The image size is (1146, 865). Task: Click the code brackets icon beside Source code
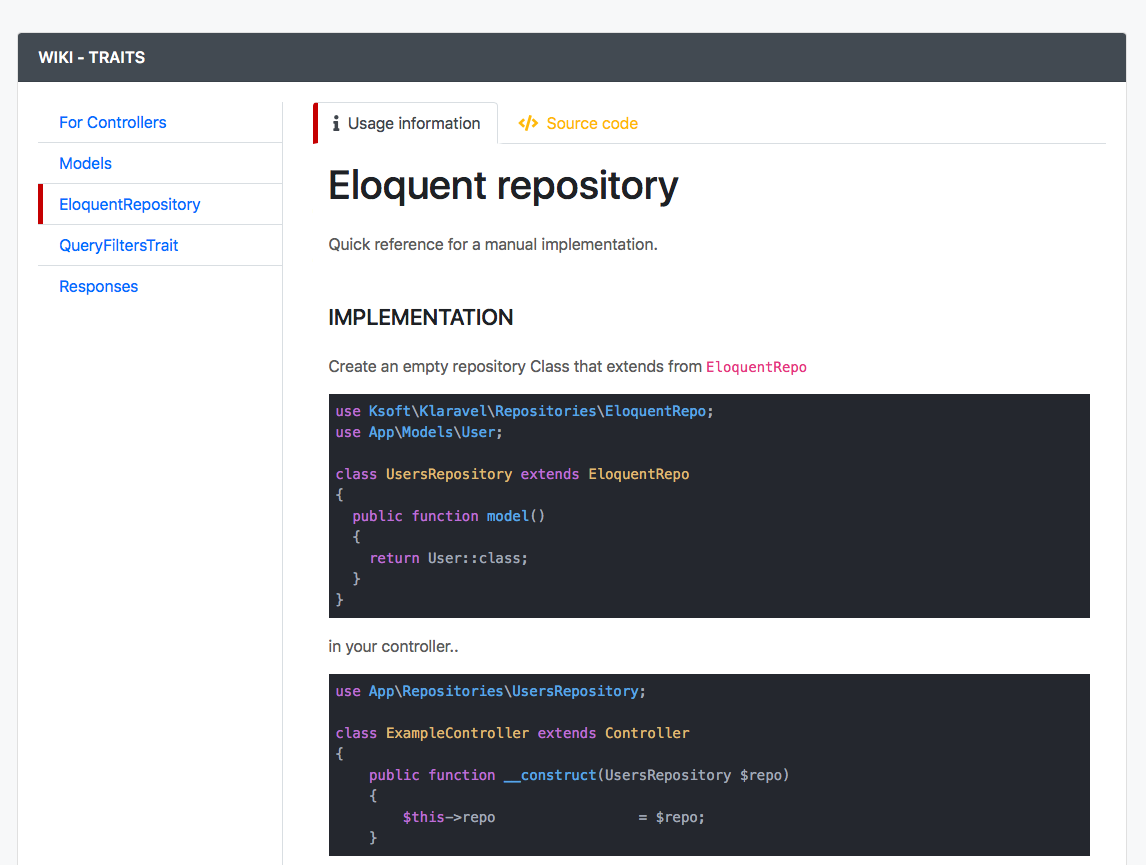point(528,124)
